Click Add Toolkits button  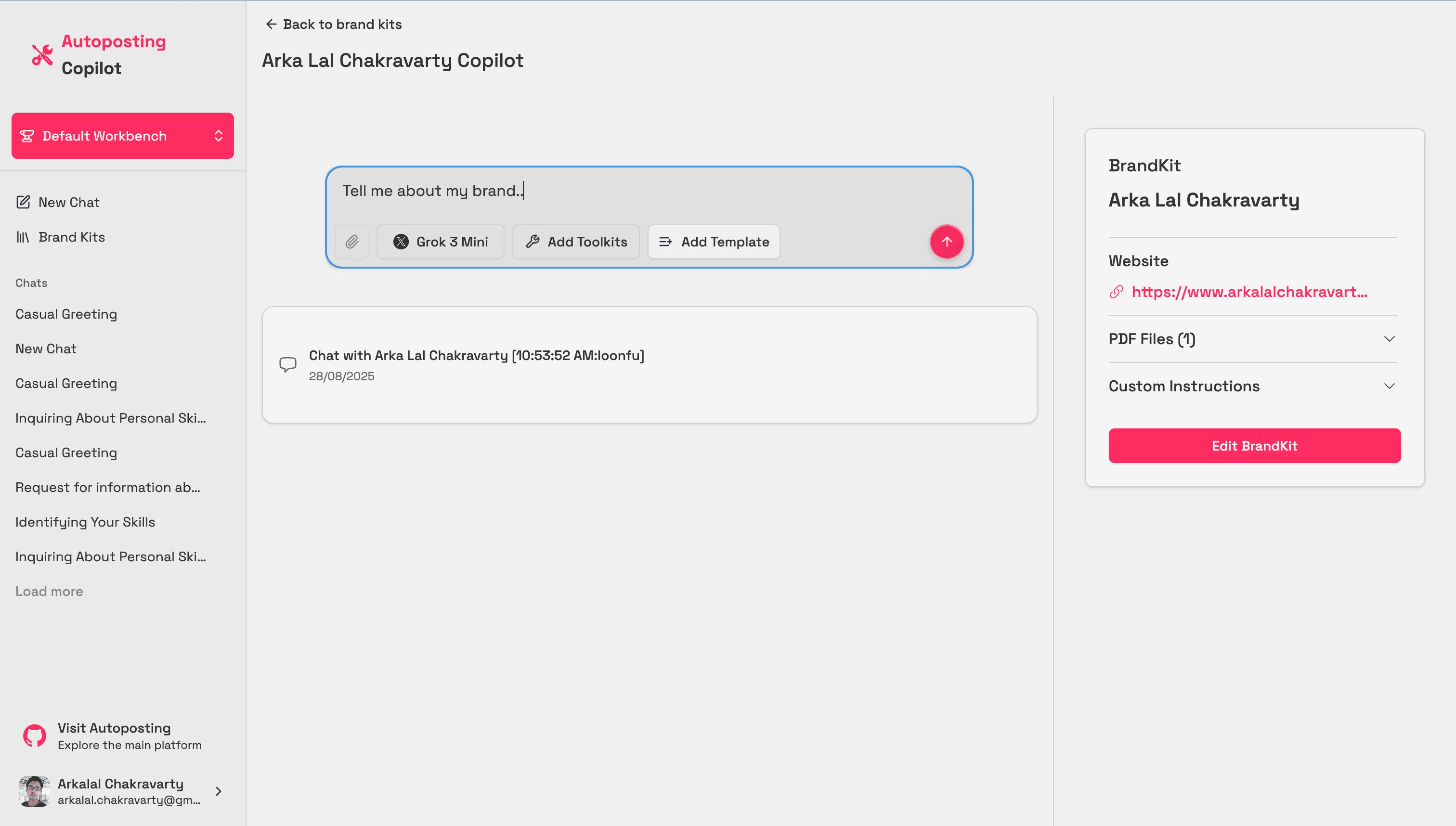[576, 242]
